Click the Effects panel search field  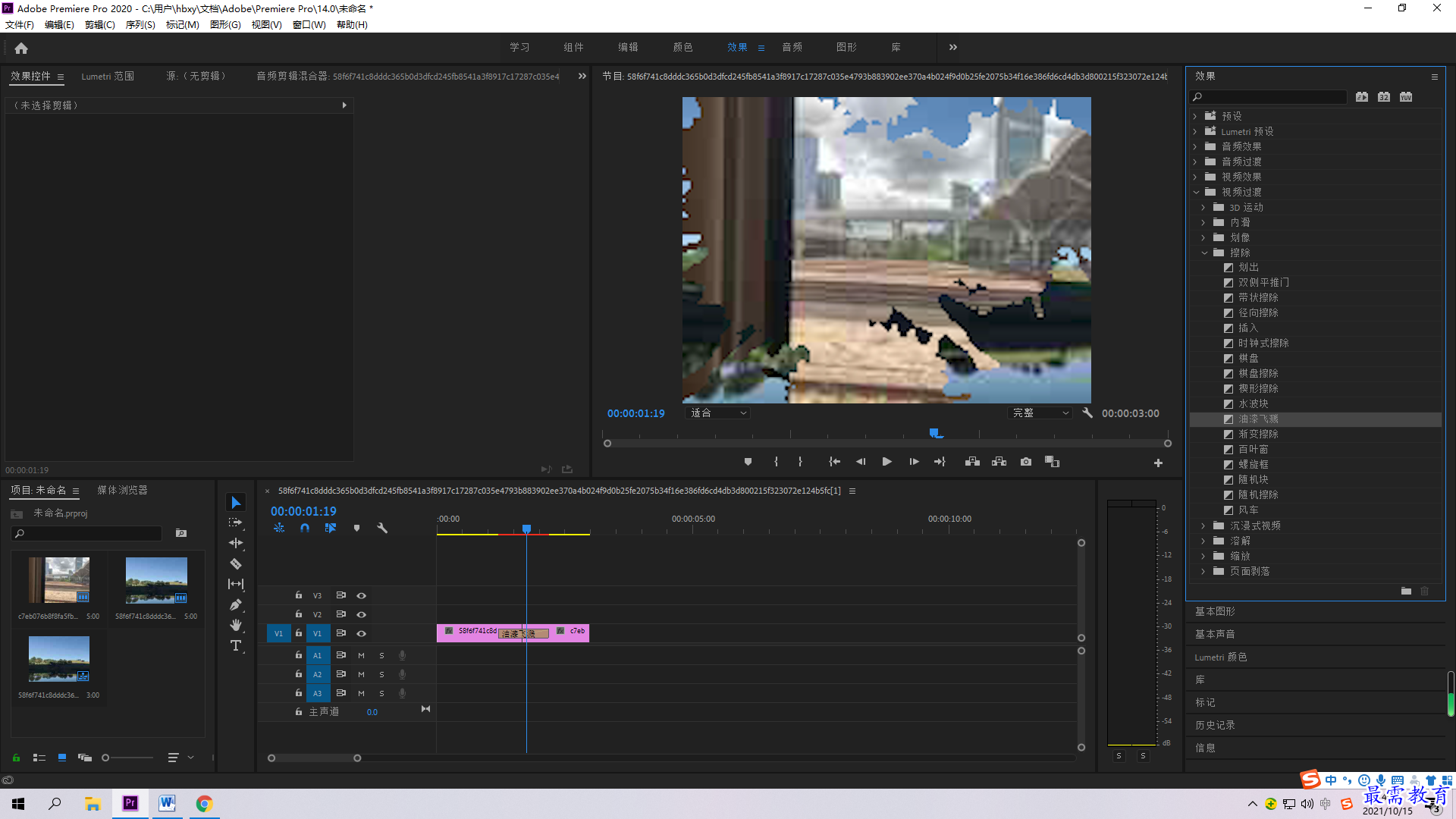[1268, 96]
